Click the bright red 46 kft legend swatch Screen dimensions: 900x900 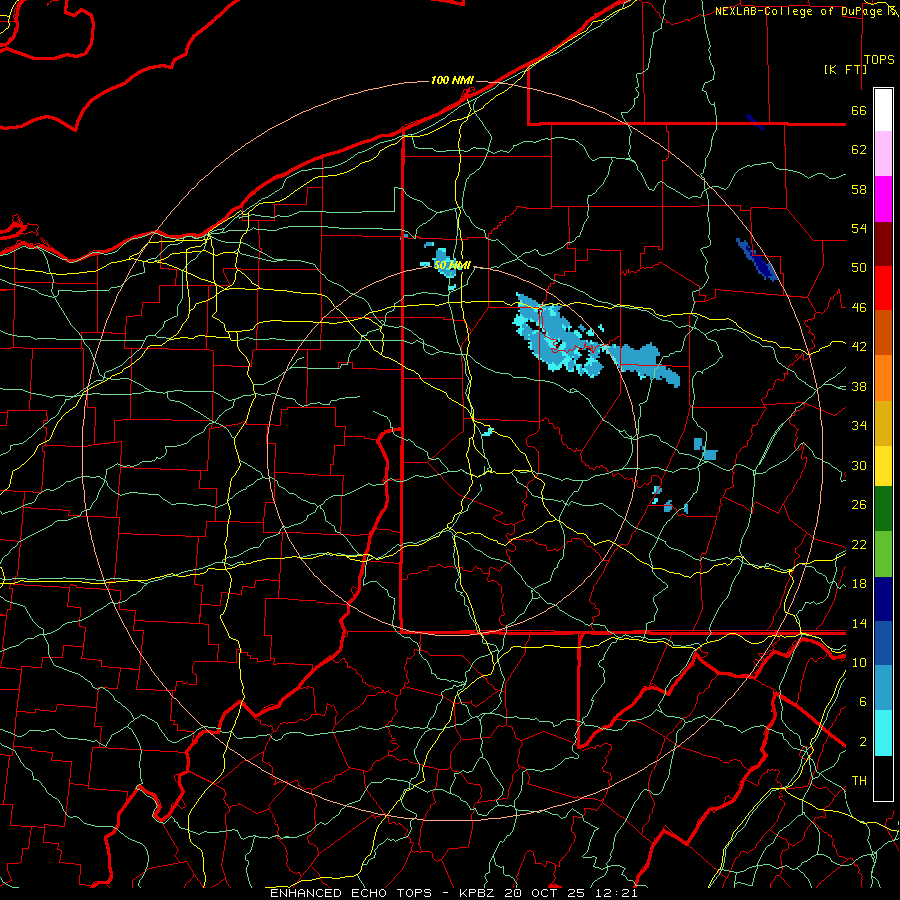tap(883, 288)
